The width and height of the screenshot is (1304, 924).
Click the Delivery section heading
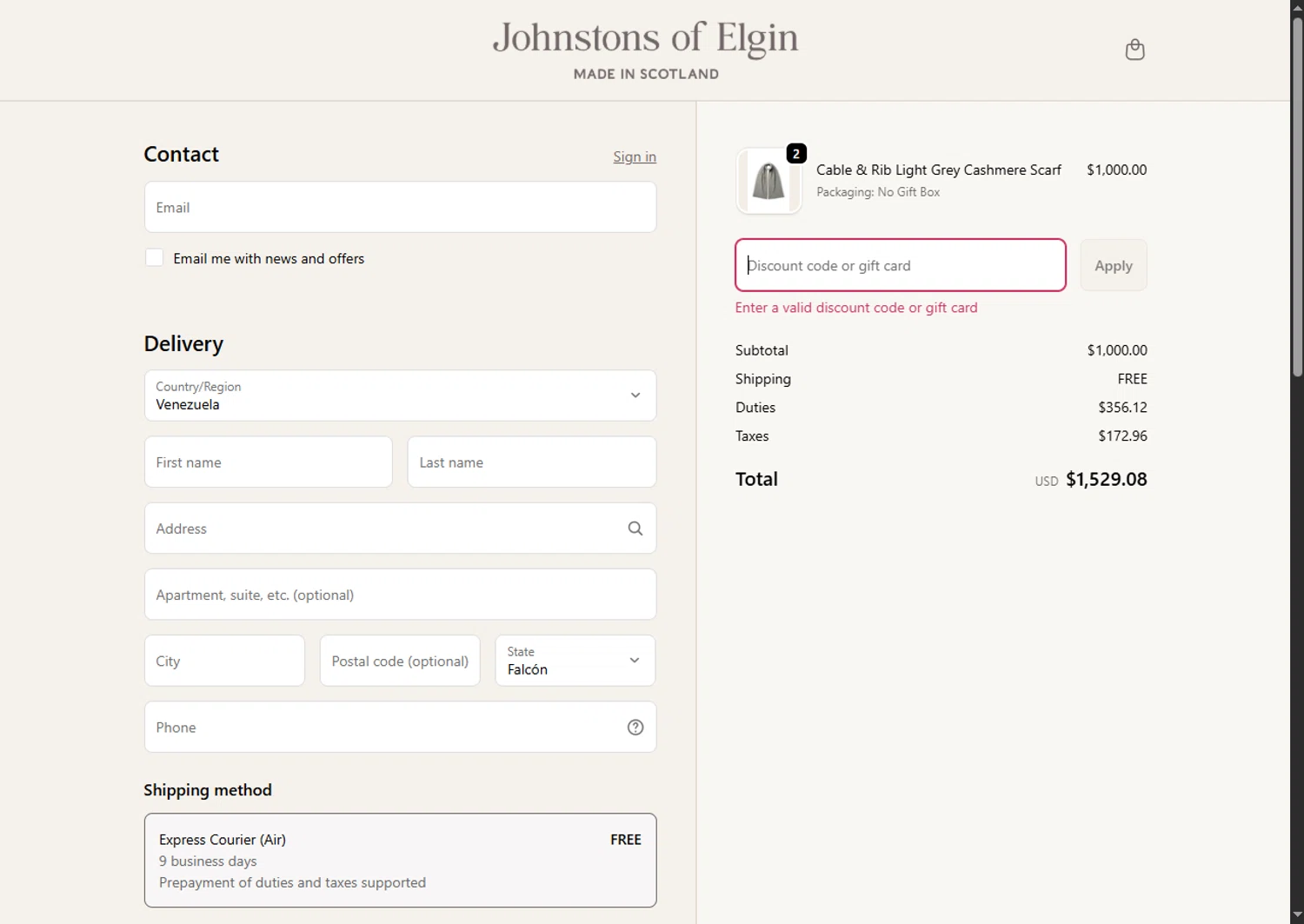pos(183,344)
